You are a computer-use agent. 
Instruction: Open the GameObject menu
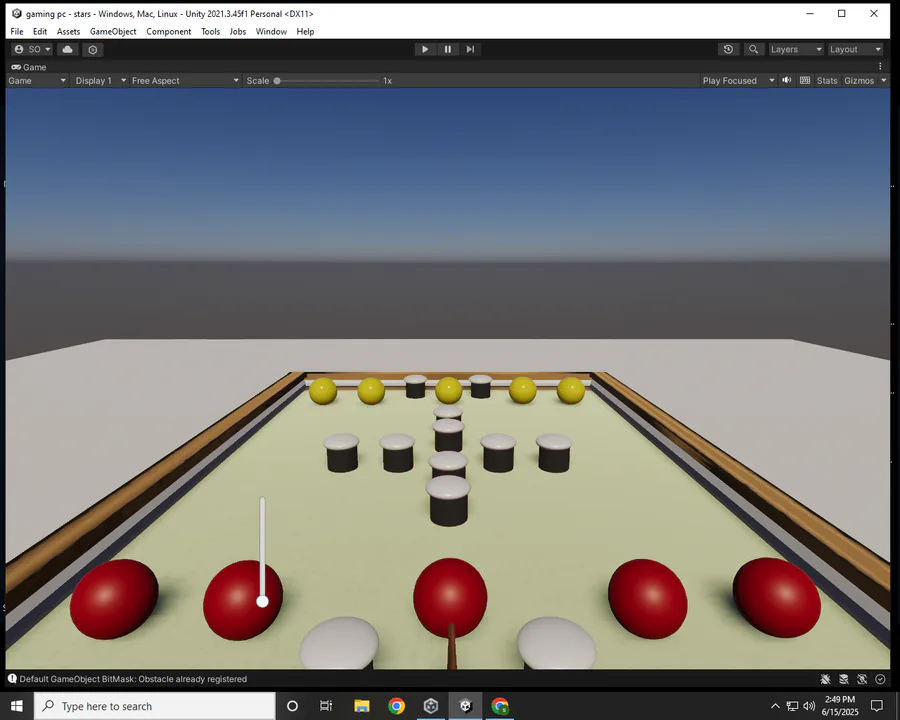pos(113,32)
